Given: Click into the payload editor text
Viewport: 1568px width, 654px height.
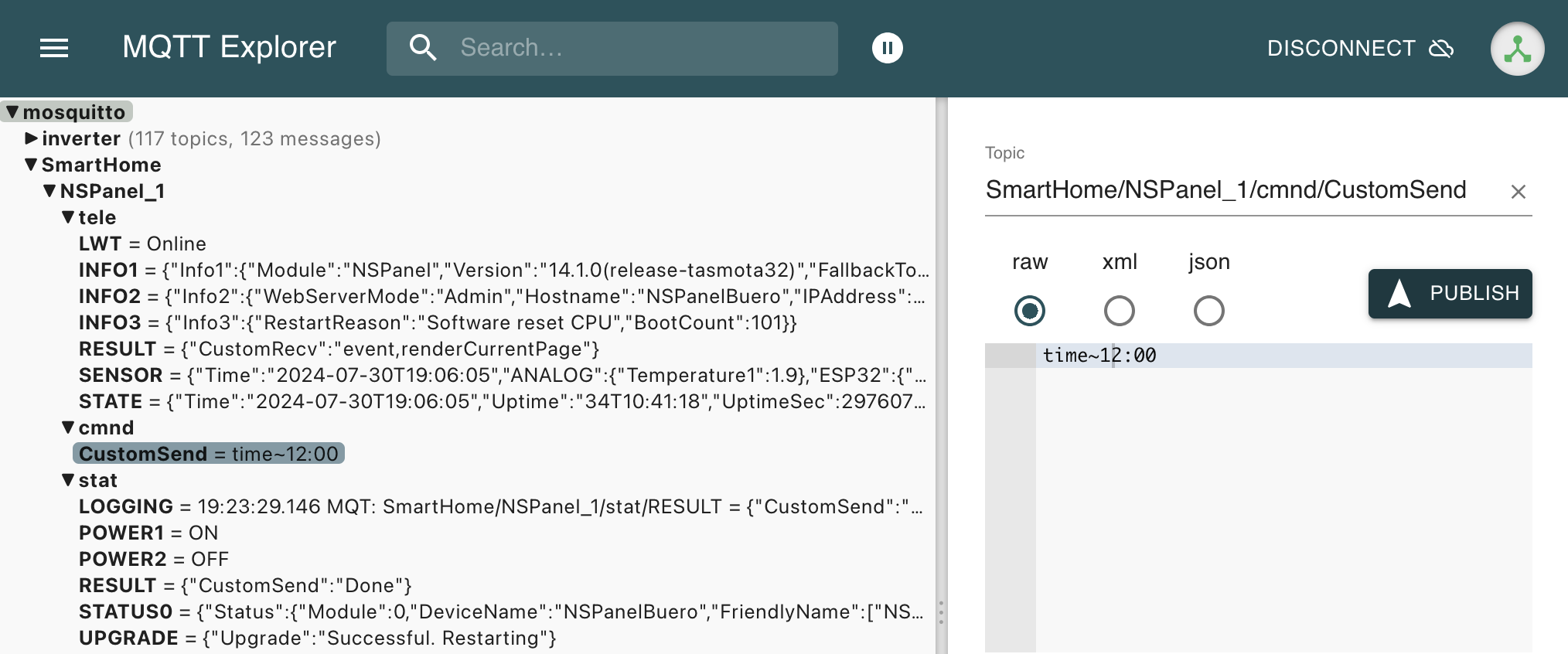Looking at the screenshot, I should coord(1099,356).
